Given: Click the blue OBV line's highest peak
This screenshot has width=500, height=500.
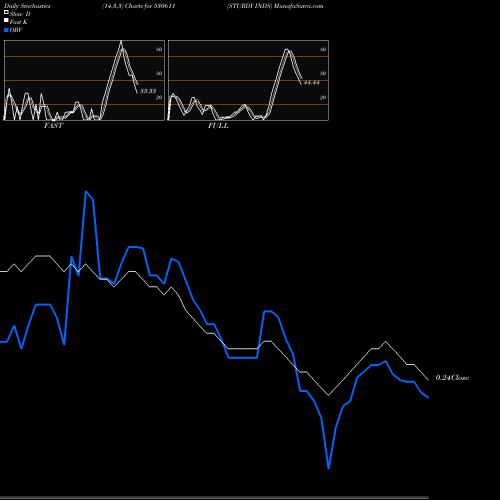Looking at the screenshot, I should (x=86, y=192).
